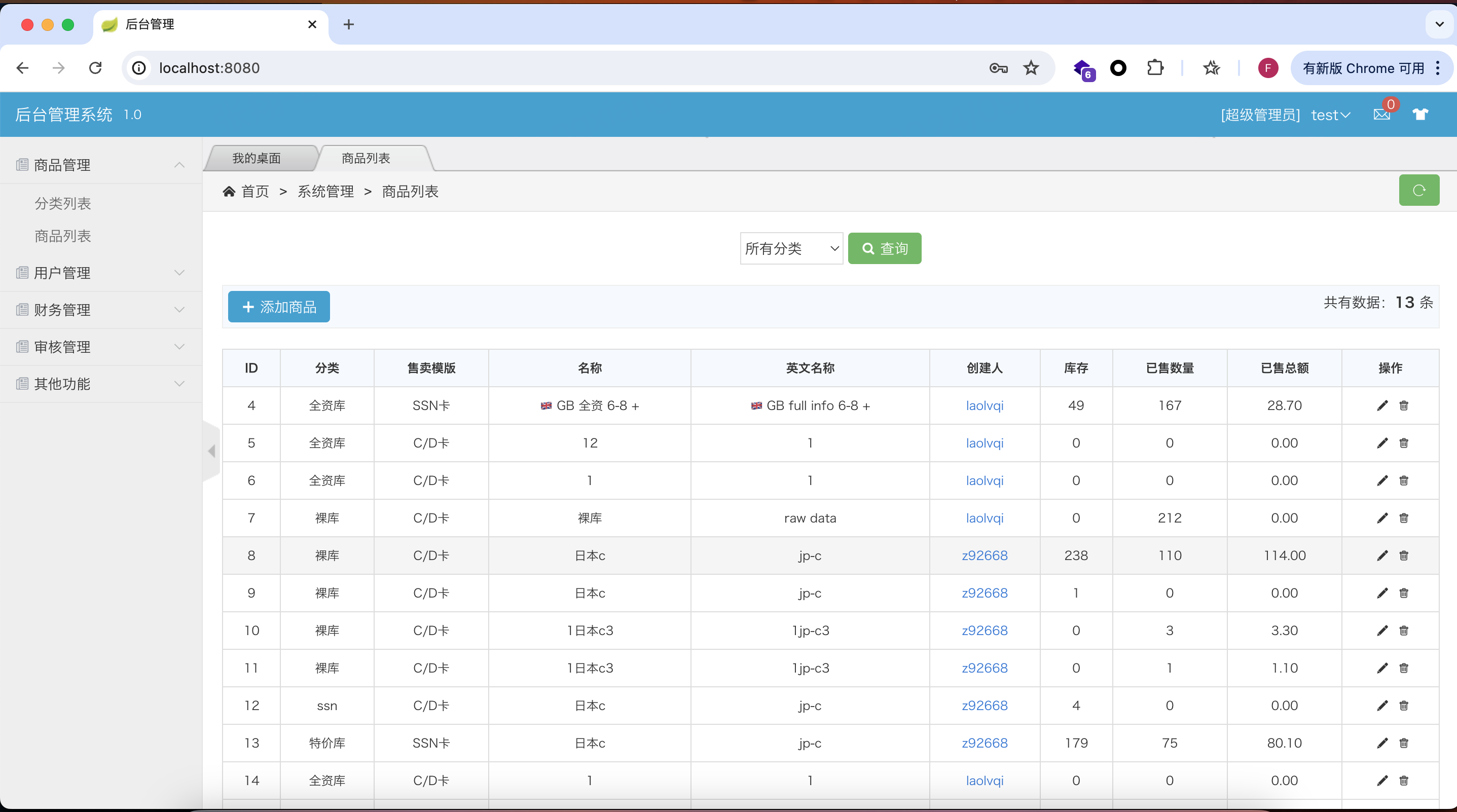
Task: Open Chrome extensions puzzle icon
Action: click(x=1155, y=68)
